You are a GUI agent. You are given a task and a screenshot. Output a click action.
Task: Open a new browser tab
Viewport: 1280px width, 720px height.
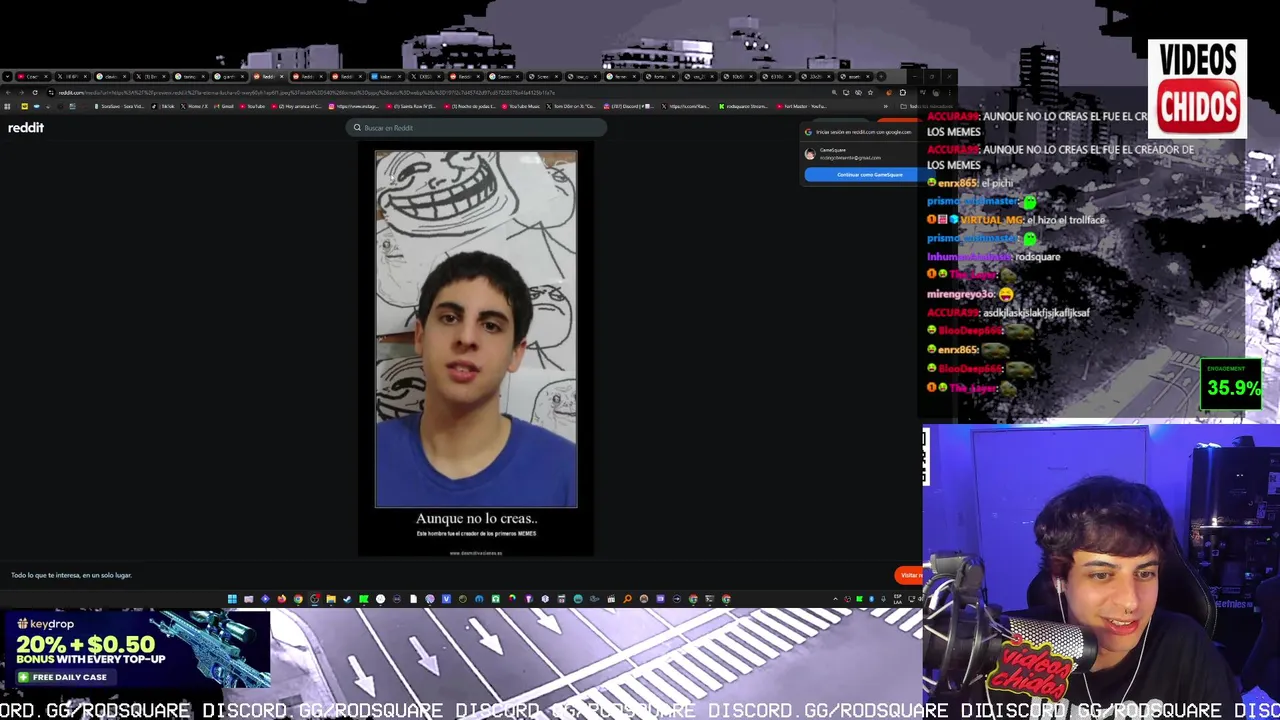(x=881, y=76)
